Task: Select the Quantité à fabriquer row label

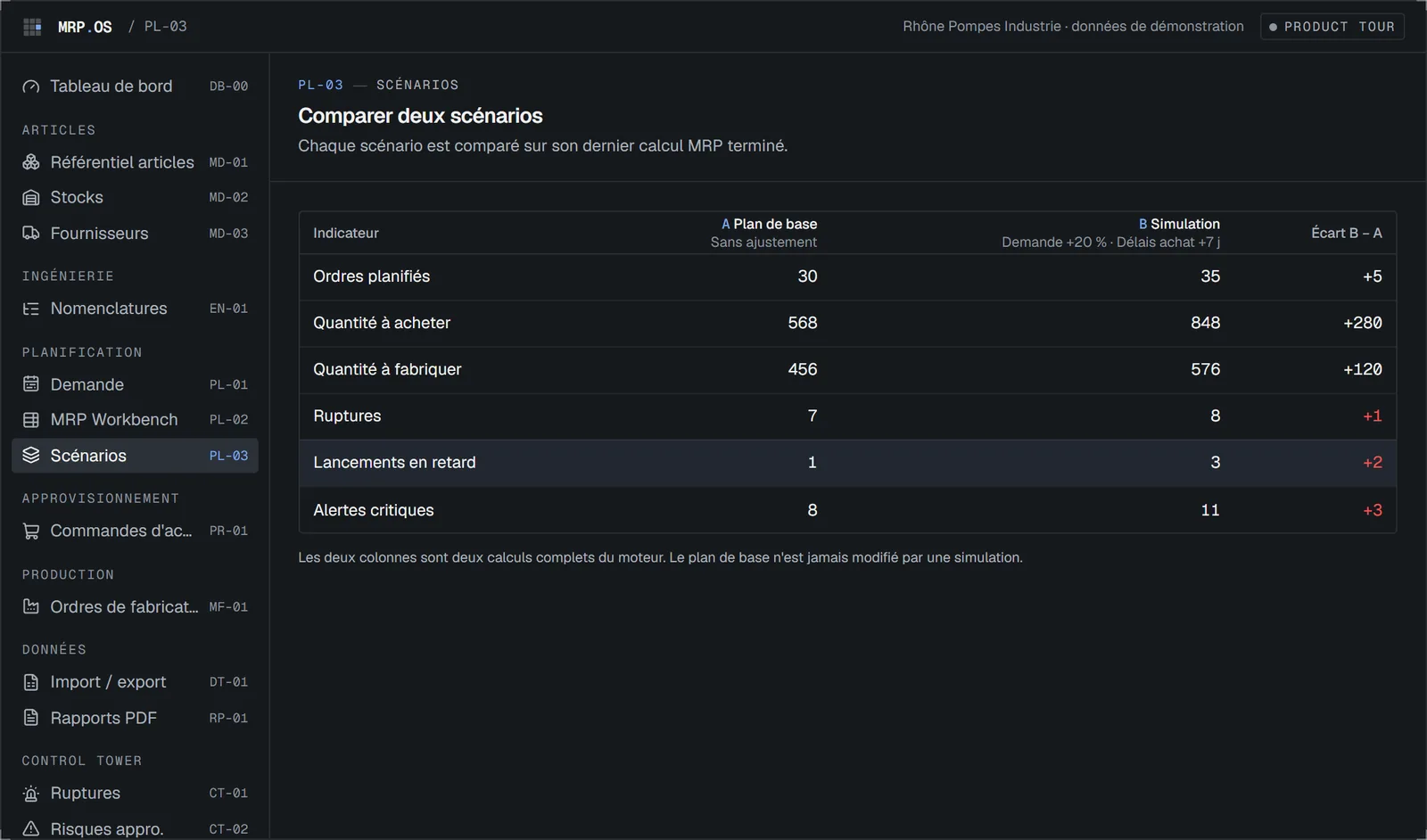Action: coord(387,369)
